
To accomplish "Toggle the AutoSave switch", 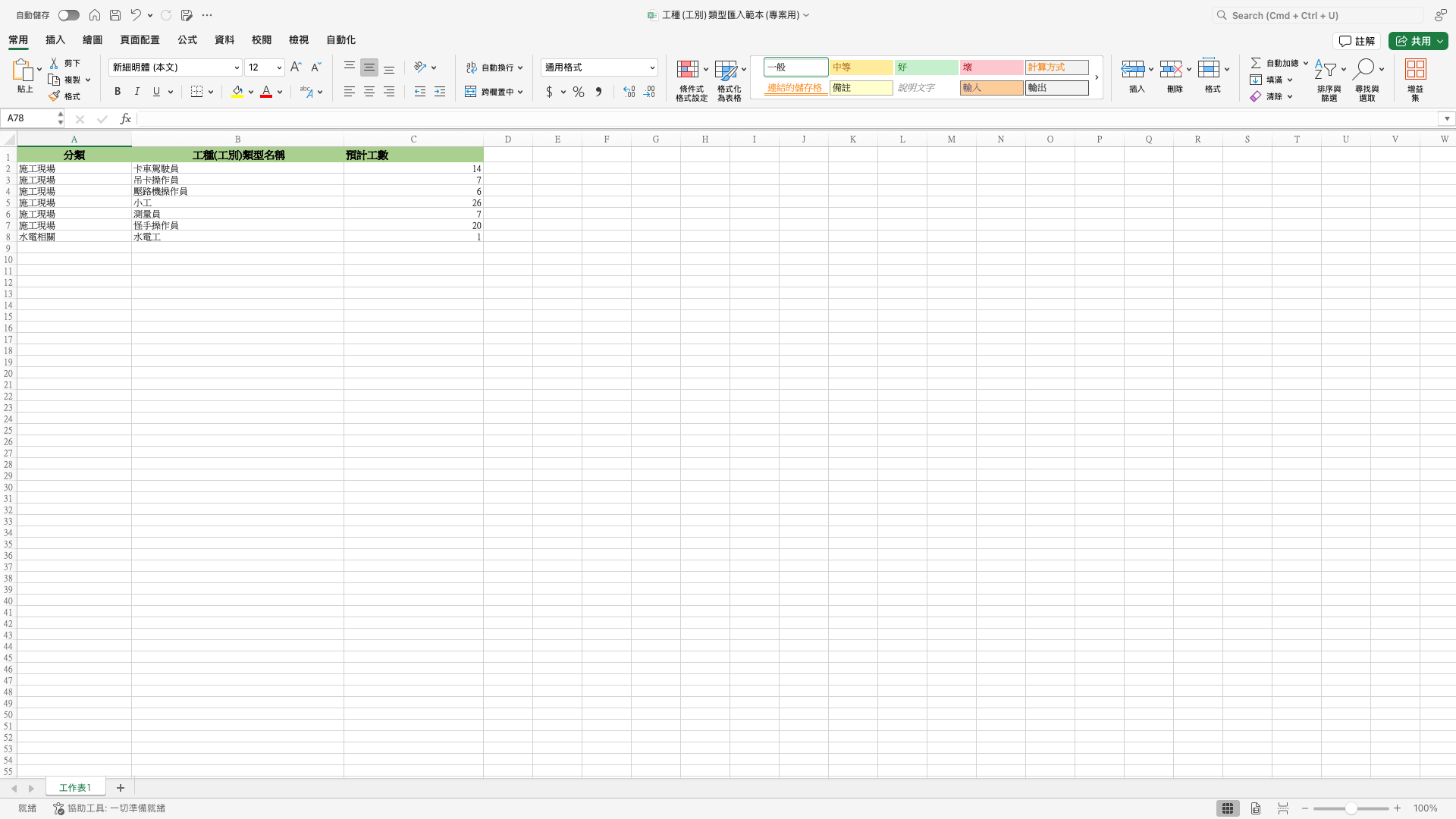I will 68,15.
